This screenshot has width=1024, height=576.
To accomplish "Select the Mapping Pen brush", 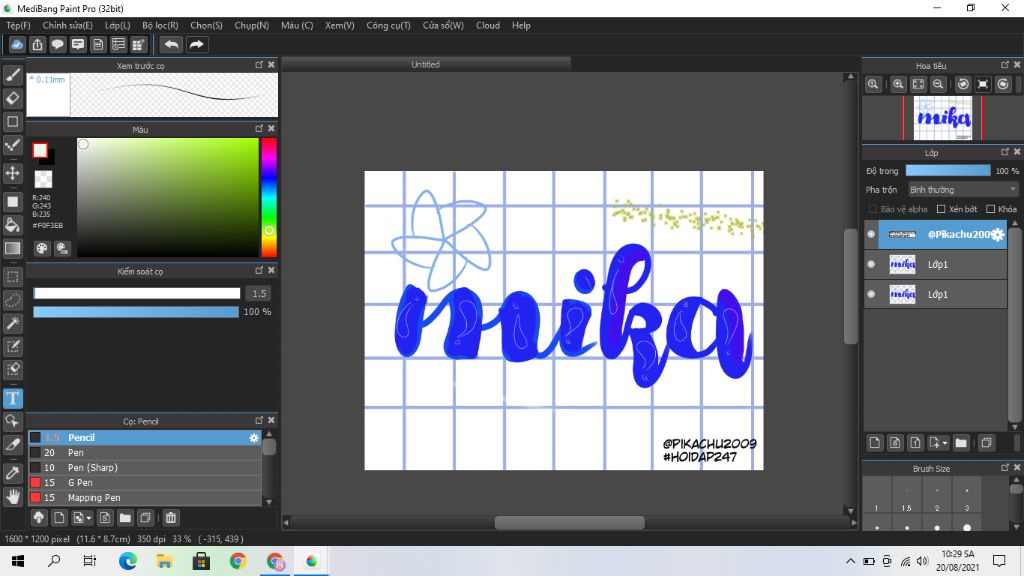I will point(145,498).
